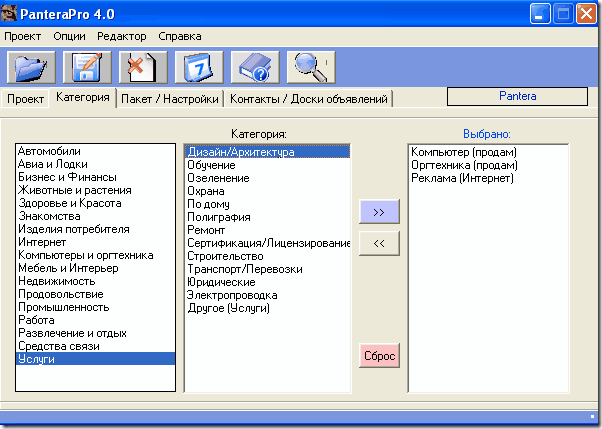This screenshot has height=429, width=602.
Task: Switch to Контакты / Доски объявлений tab
Action: tap(308, 99)
